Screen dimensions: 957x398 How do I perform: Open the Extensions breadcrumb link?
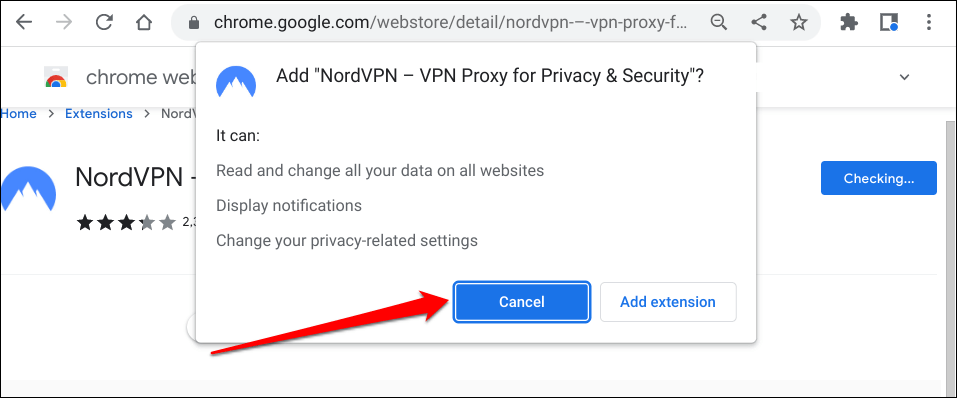click(x=99, y=114)
